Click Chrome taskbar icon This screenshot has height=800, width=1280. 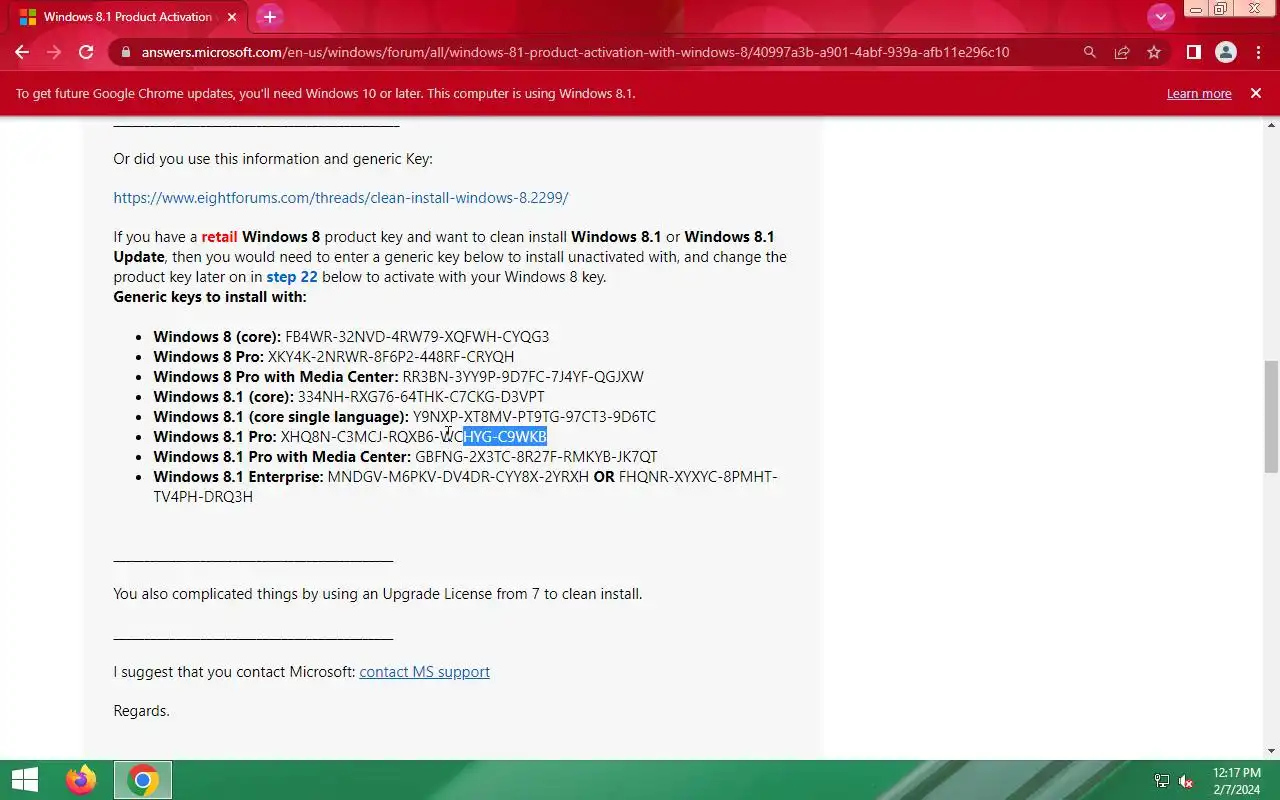coord(143,780)
